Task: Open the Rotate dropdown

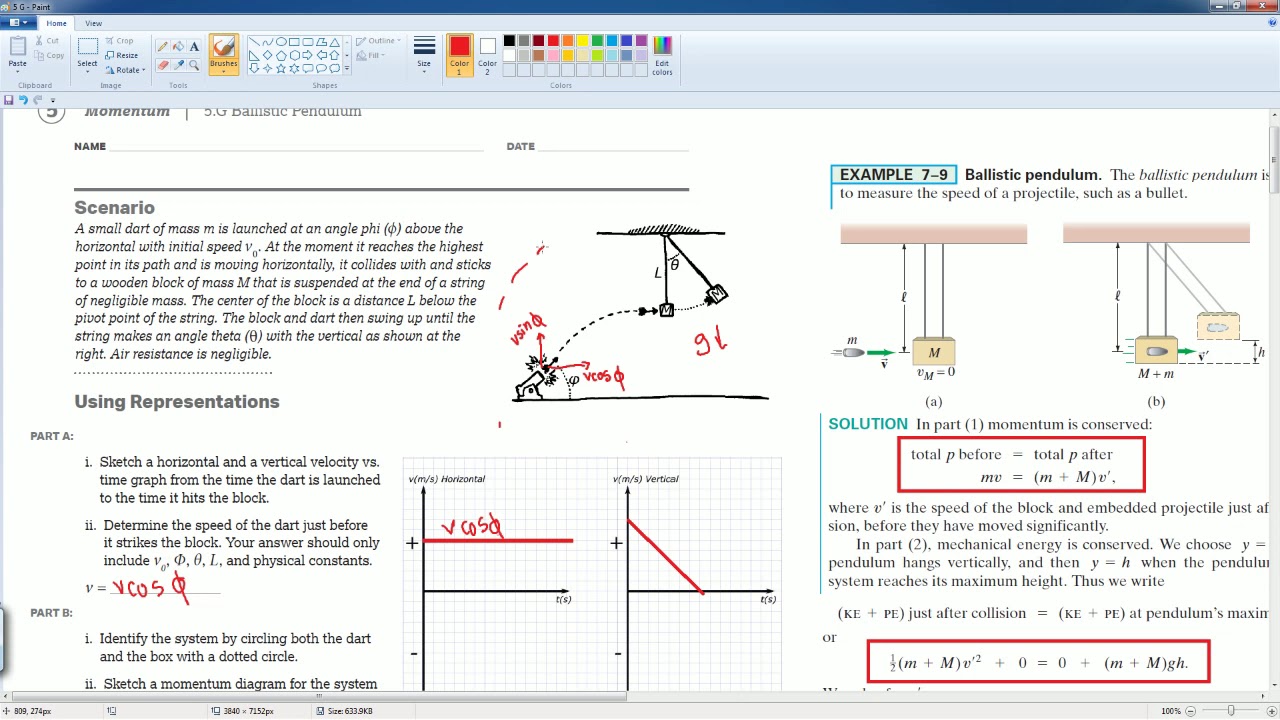Action: [x=128, y=70]
